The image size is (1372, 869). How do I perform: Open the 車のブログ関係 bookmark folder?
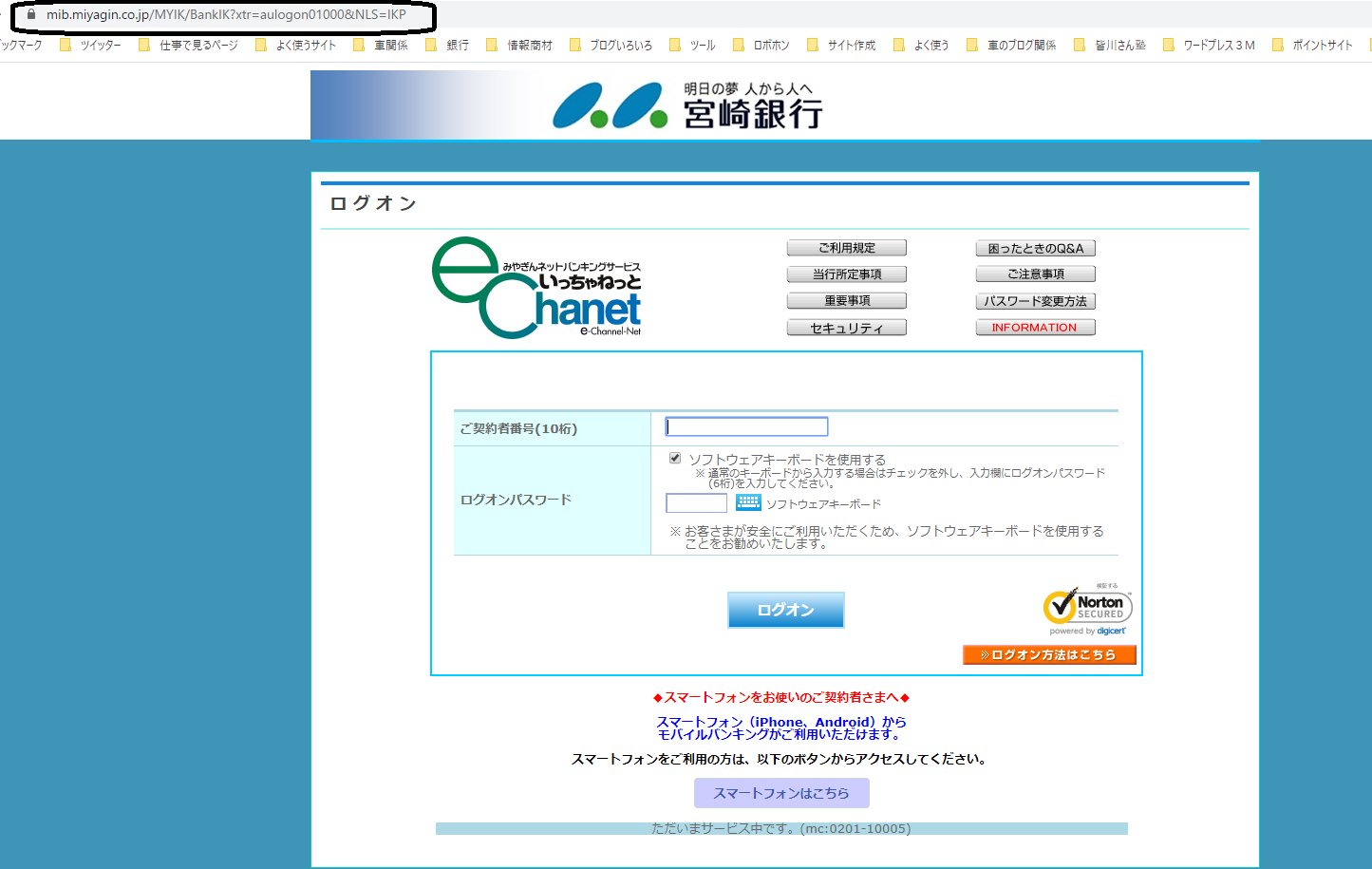[1011, 45]
